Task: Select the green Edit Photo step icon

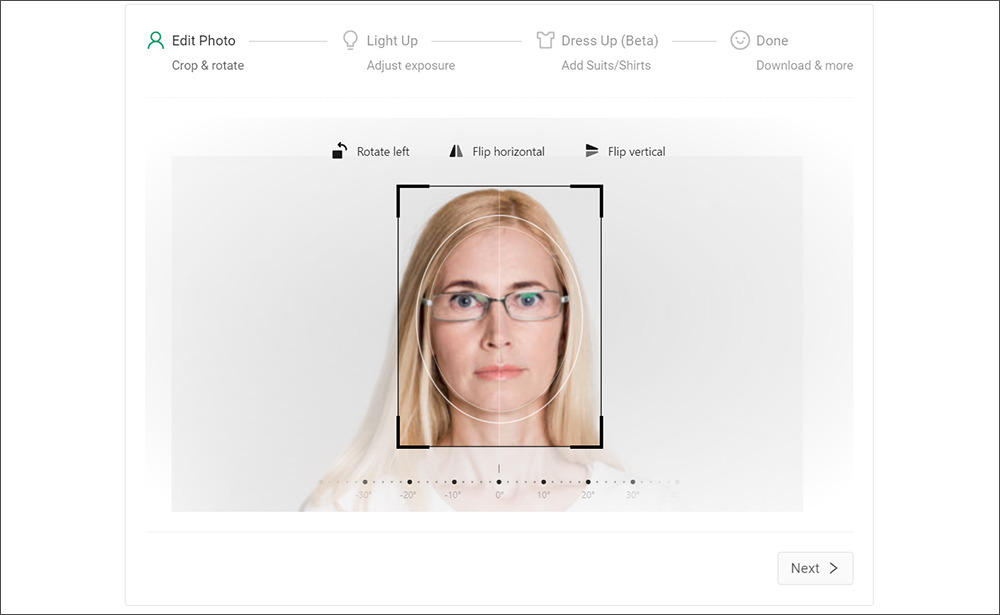Action: coord(154,39)
